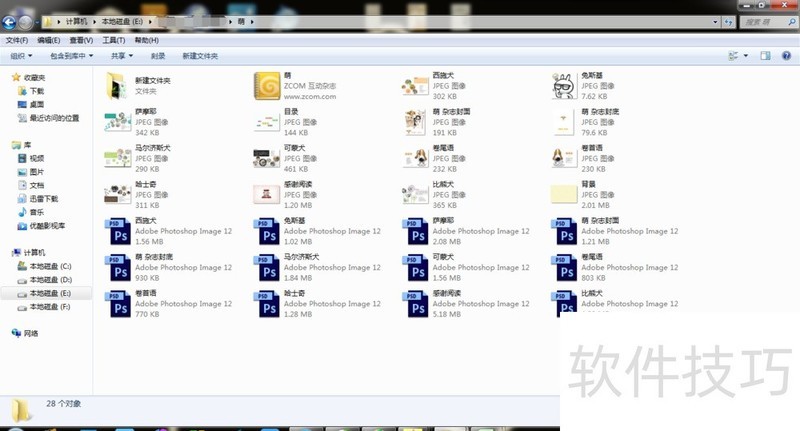Click the 兔斯基 JPEG rabbit thumbnail
Screen dimensions: 800x431
pos(564,86)
